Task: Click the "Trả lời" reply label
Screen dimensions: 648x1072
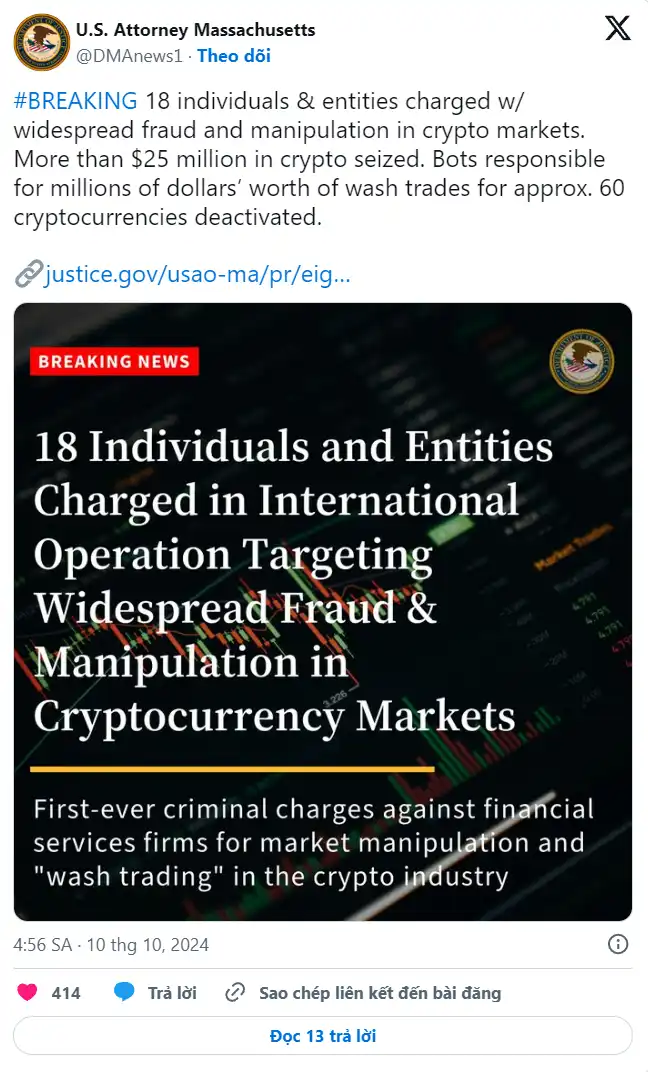Action: click(172, 993)
